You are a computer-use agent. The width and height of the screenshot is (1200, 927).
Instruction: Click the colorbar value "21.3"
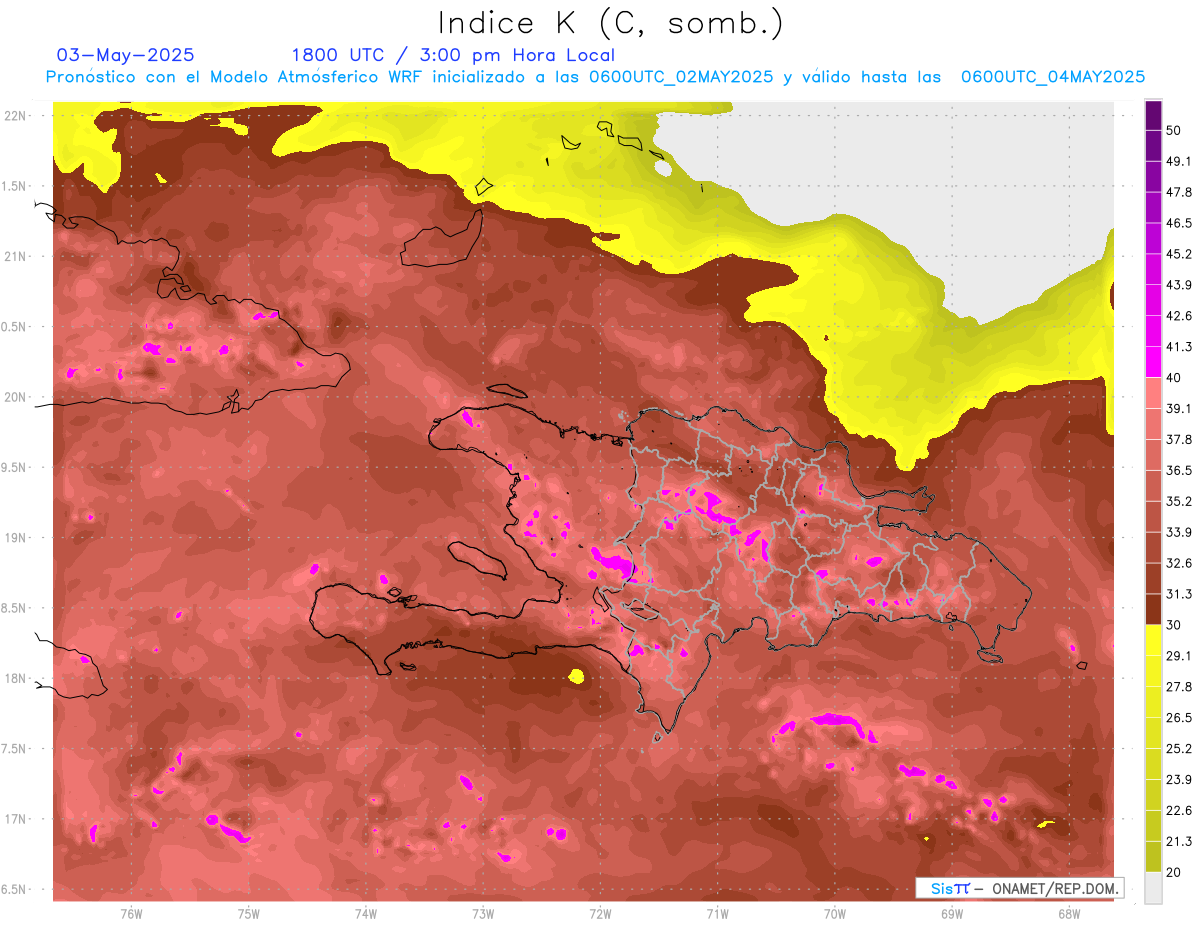[x=1179, y=841]
